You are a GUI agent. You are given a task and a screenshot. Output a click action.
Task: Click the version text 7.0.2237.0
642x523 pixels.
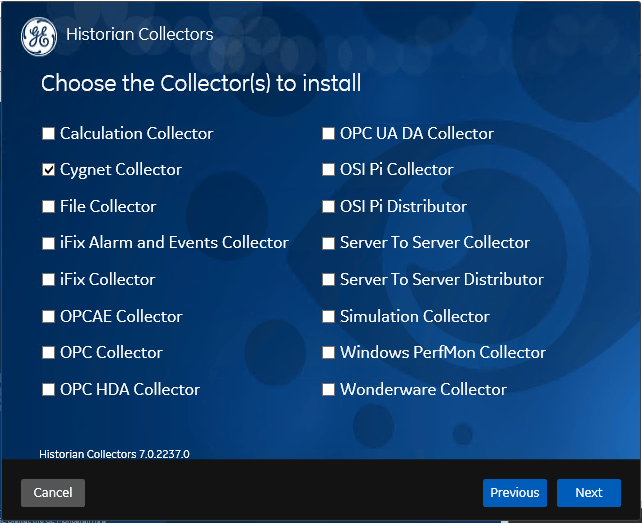pyautogui.click(x=164, y=454)
